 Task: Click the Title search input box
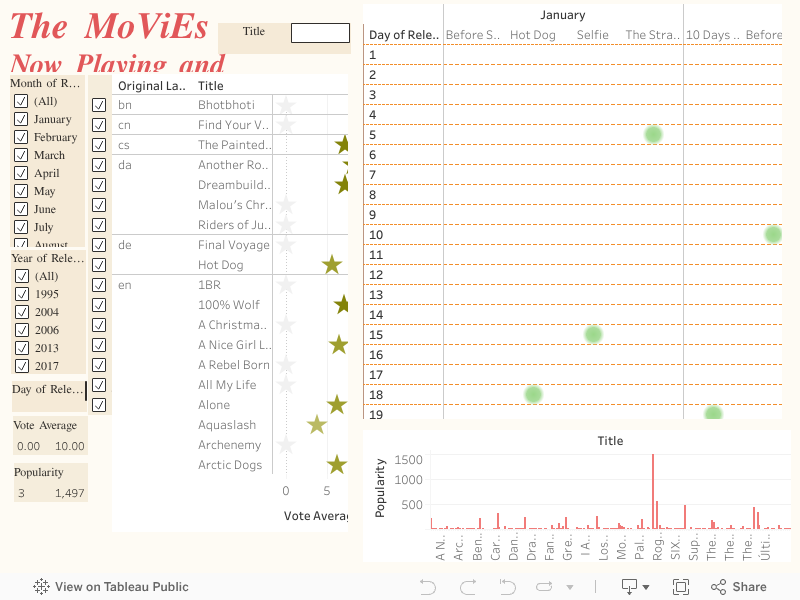coord(320,33)
